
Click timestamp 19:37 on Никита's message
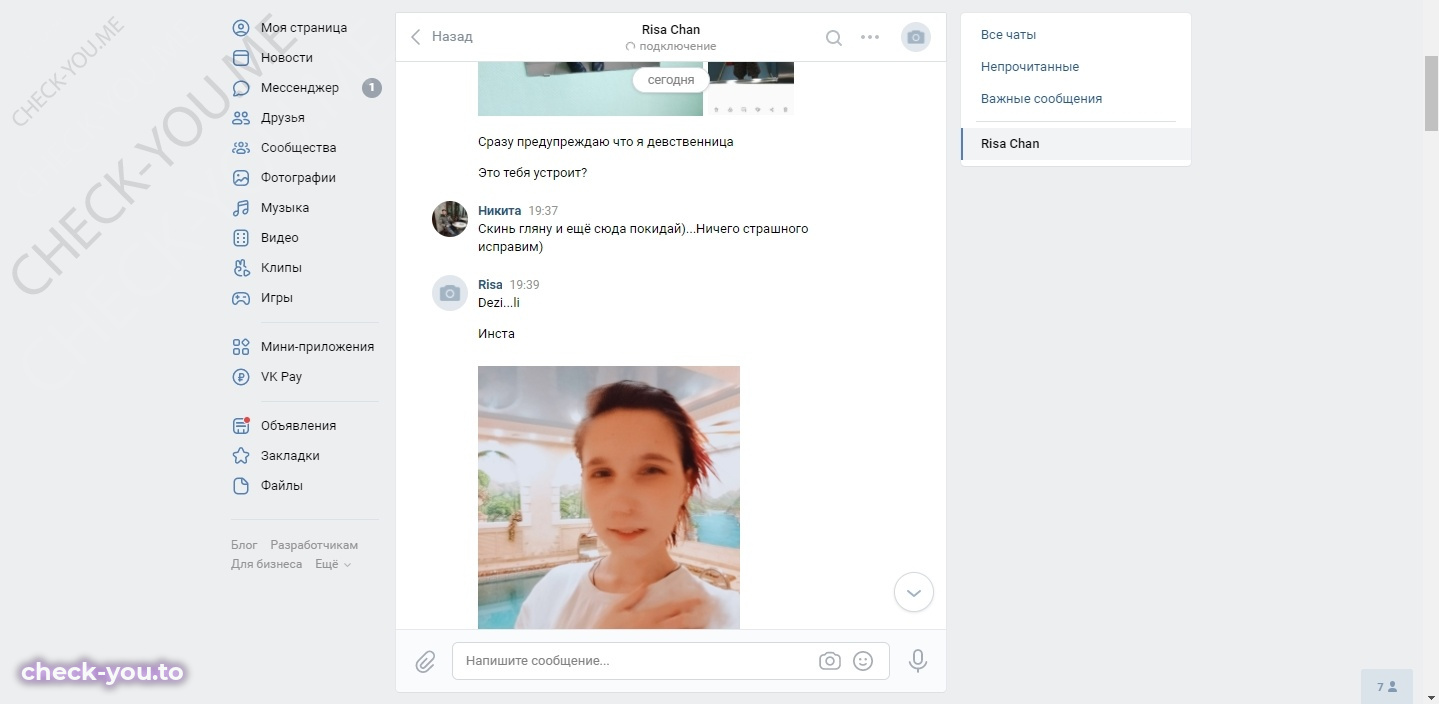pos(543,211)
